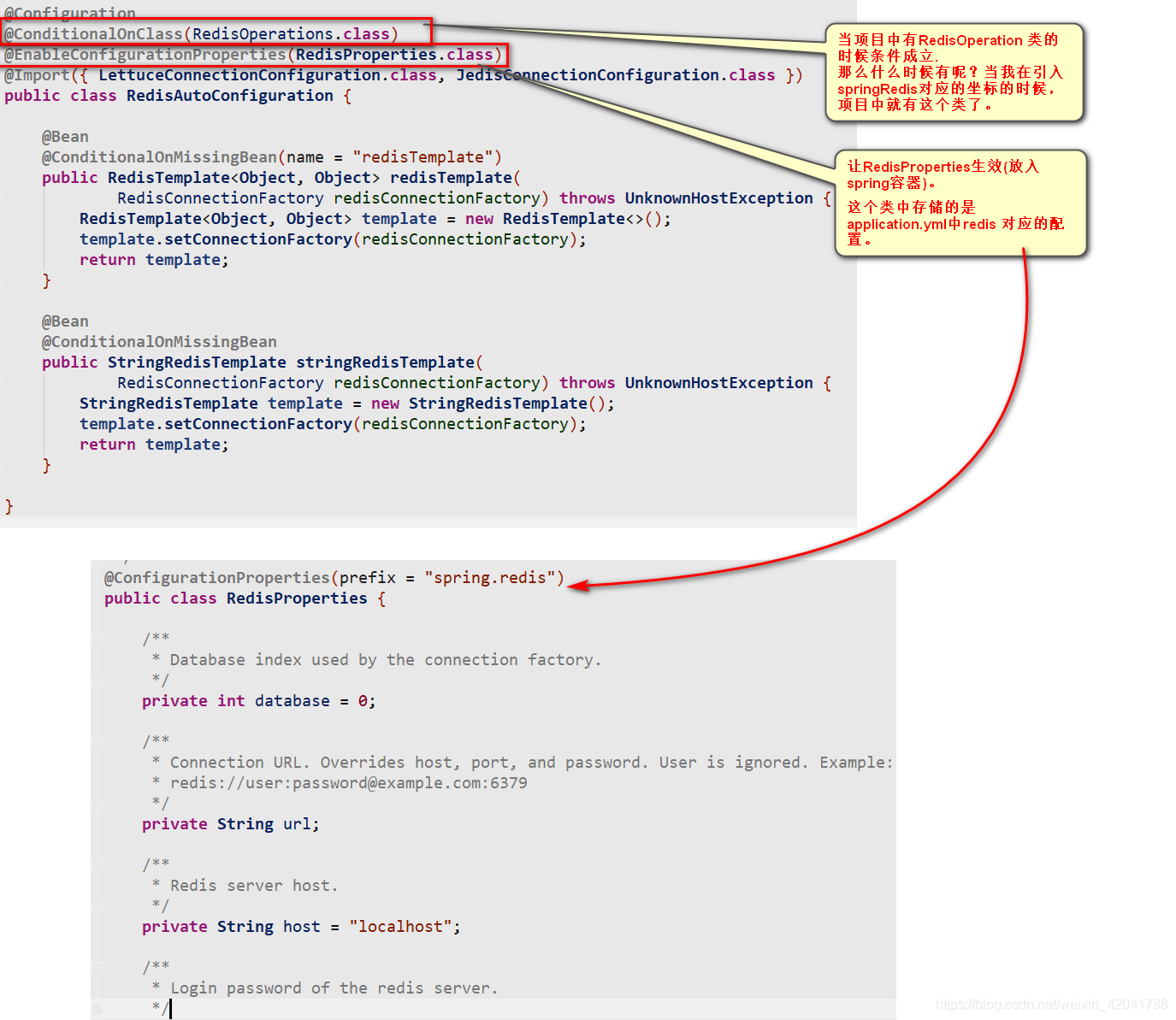This screenshot has height=1020, width=1176.
Task: Click RedisProperties in the class declaration
Action: point(297,598)
